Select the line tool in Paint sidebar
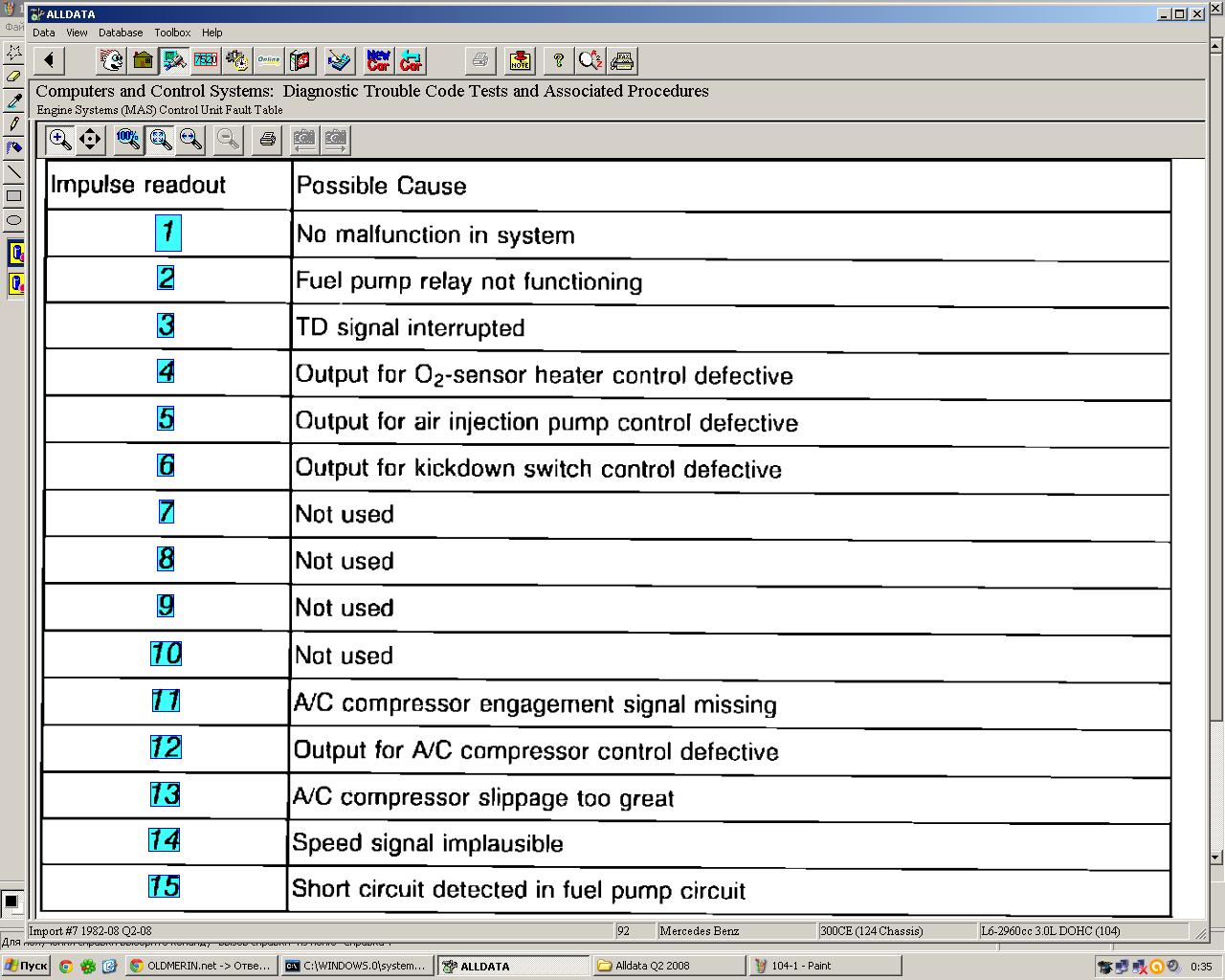Image resolution: width=1225 pixels, height=980 pixels. (x=13, y=172)
